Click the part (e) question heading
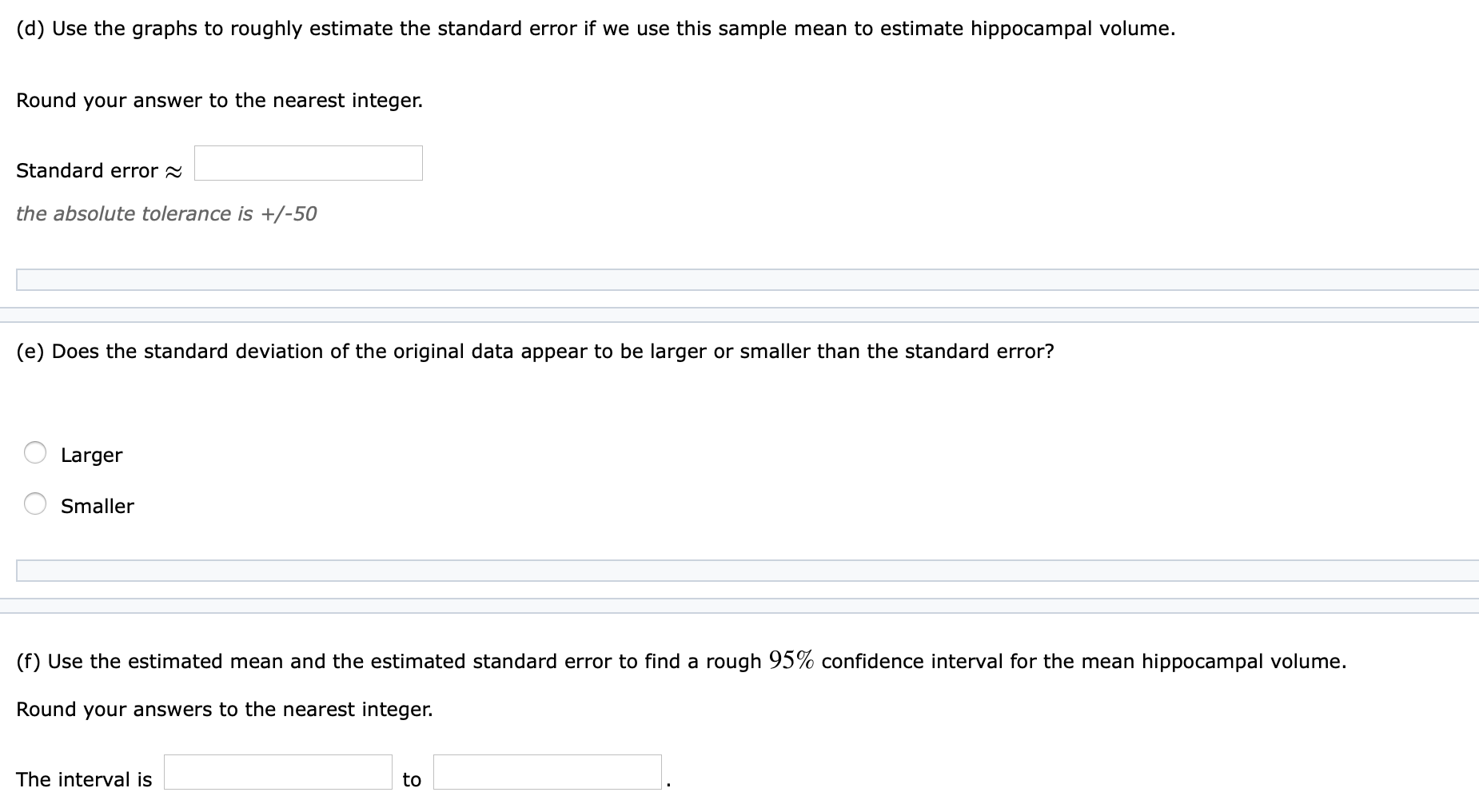 point(536,351)
